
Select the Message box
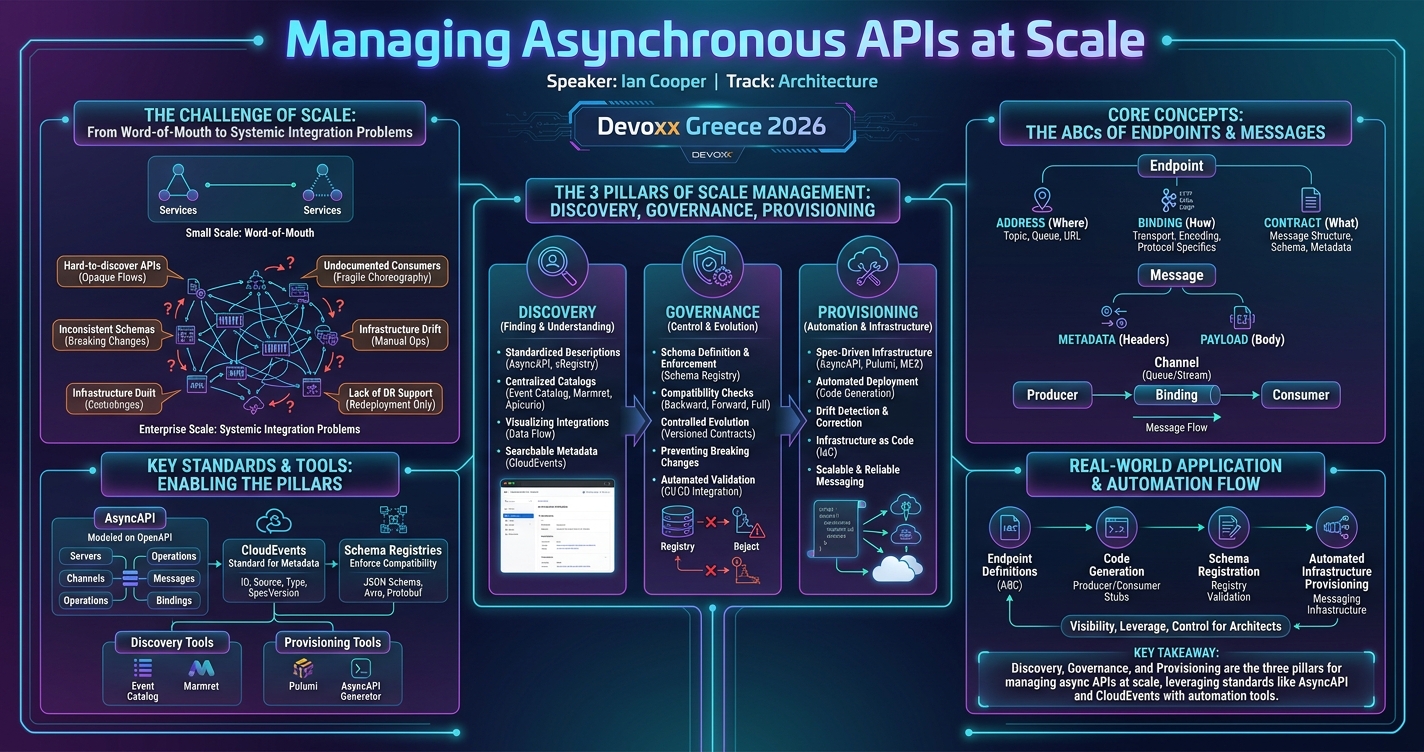[x=1176, y=275]
